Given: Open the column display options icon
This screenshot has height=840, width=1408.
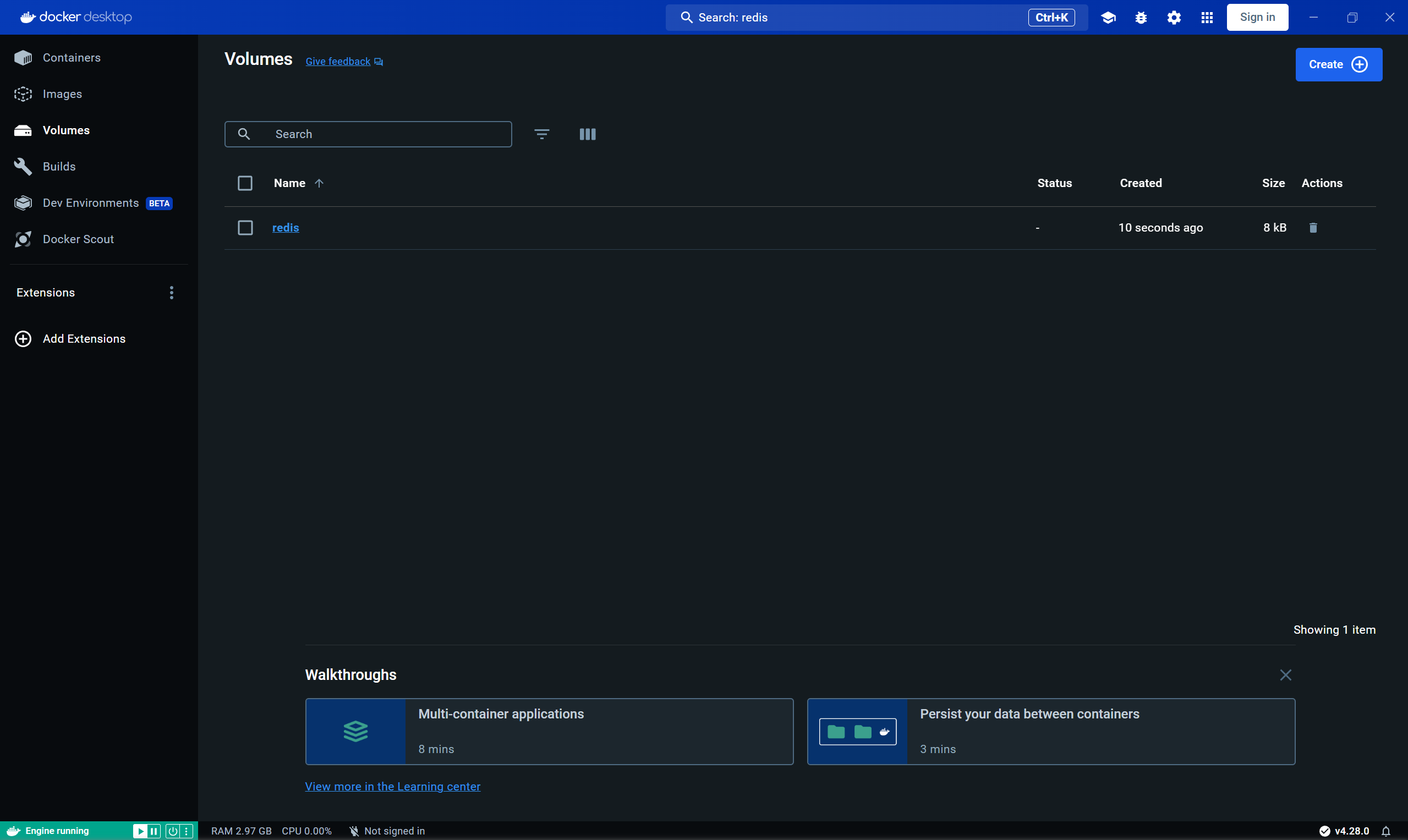Looking at the screenshot, I should click(x=588, y=134).
